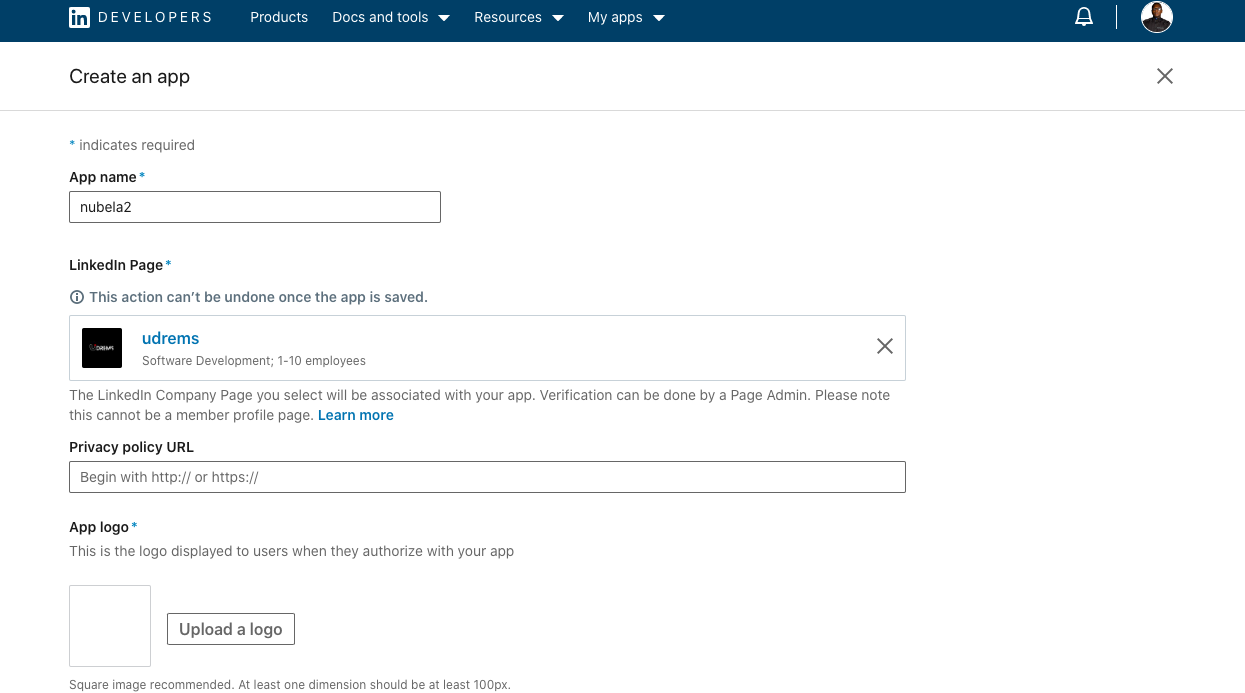1245x693 pixels.
Task: Click the empty app logo preview box
Action: pos(110,626)
